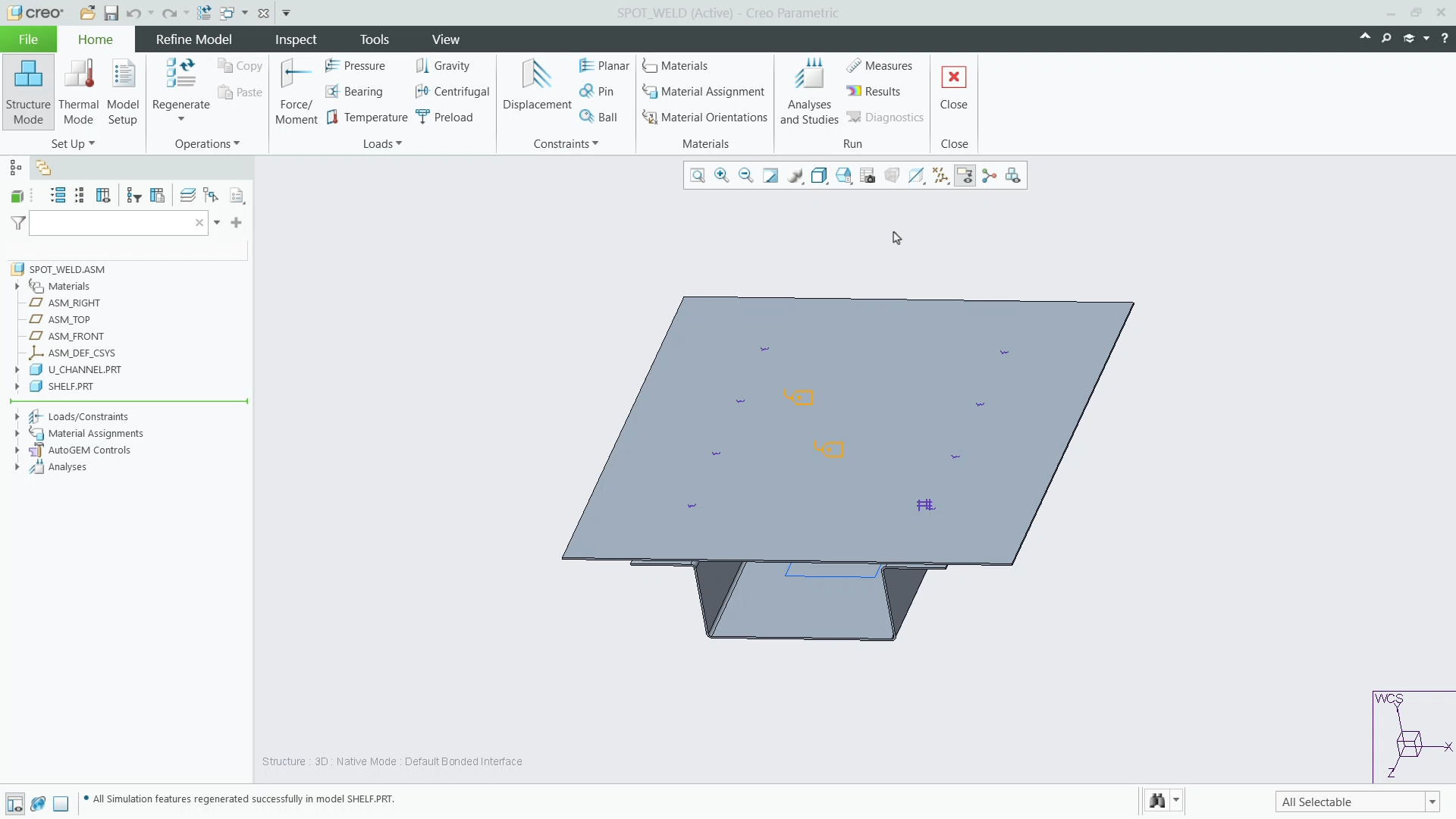This screenshot has height=819, width=1456.
Task: Click the Refit zoom icon in graphics toolbar
Action: (698, 176)
